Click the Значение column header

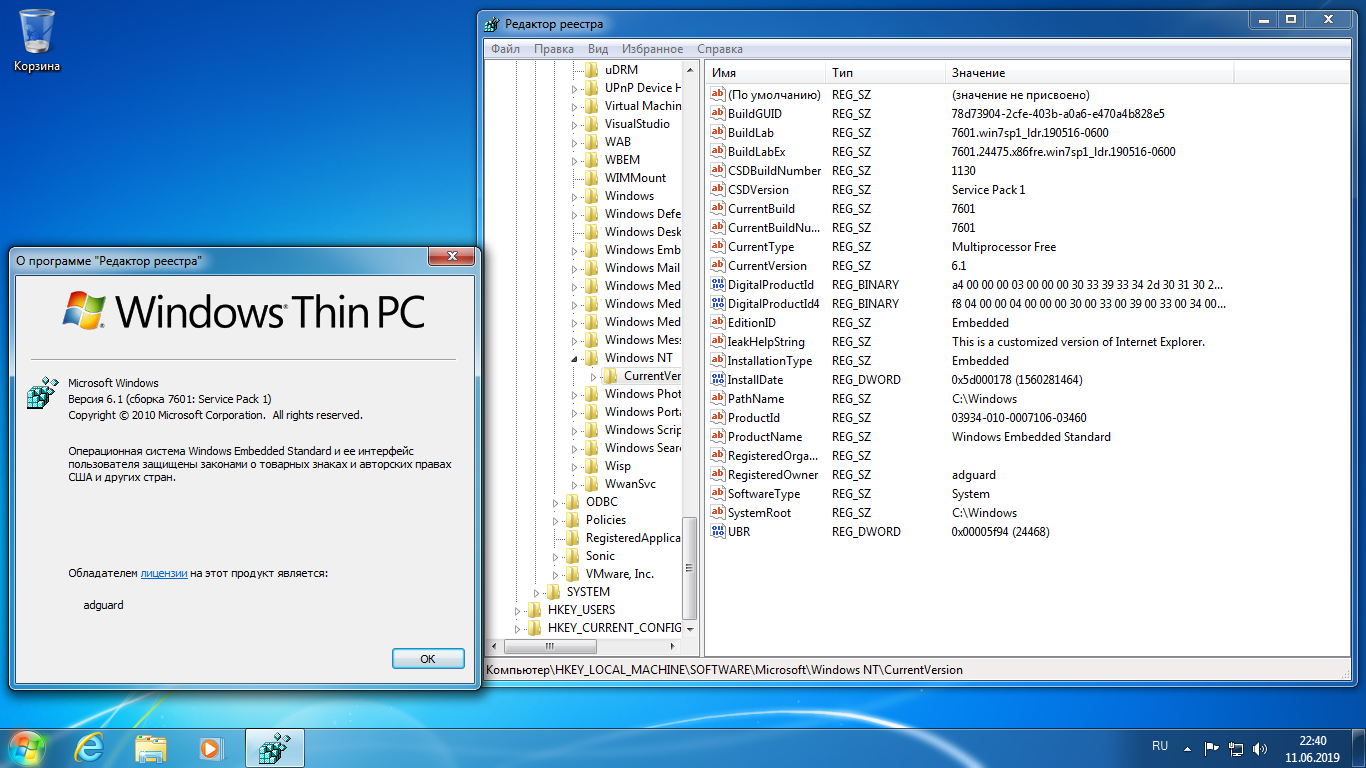(1089, 73)
